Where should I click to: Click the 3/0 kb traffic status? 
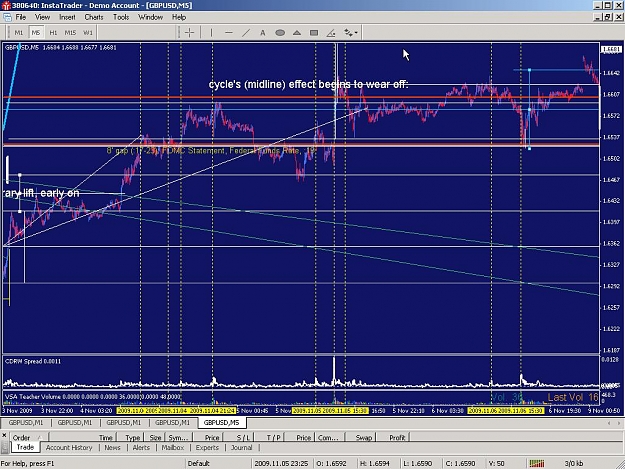574,463
